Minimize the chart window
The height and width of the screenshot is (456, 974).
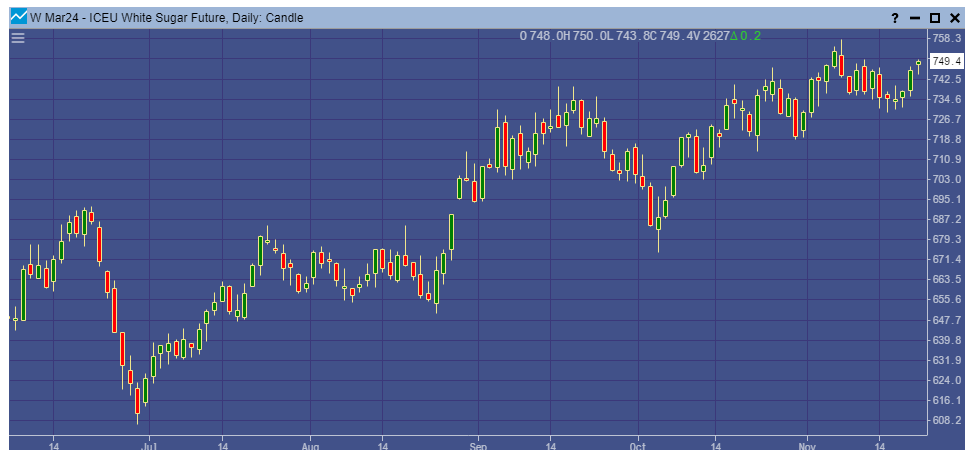[914, 18]
